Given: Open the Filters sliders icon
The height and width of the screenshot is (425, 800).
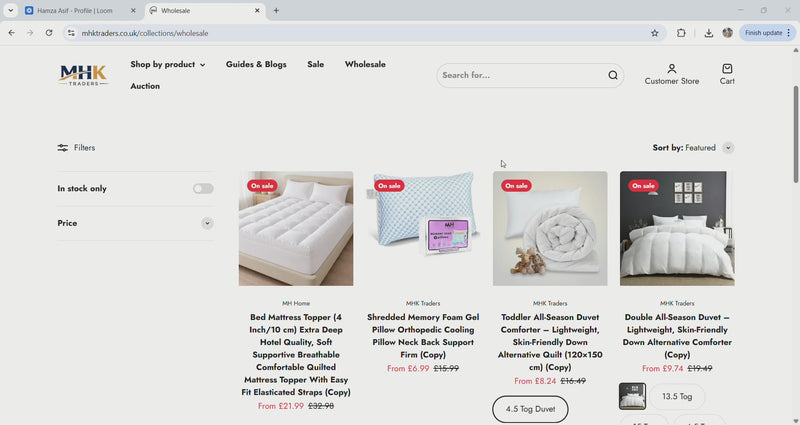Looking at the screenshot, I should pyautogui.click(x=63, y=148).
